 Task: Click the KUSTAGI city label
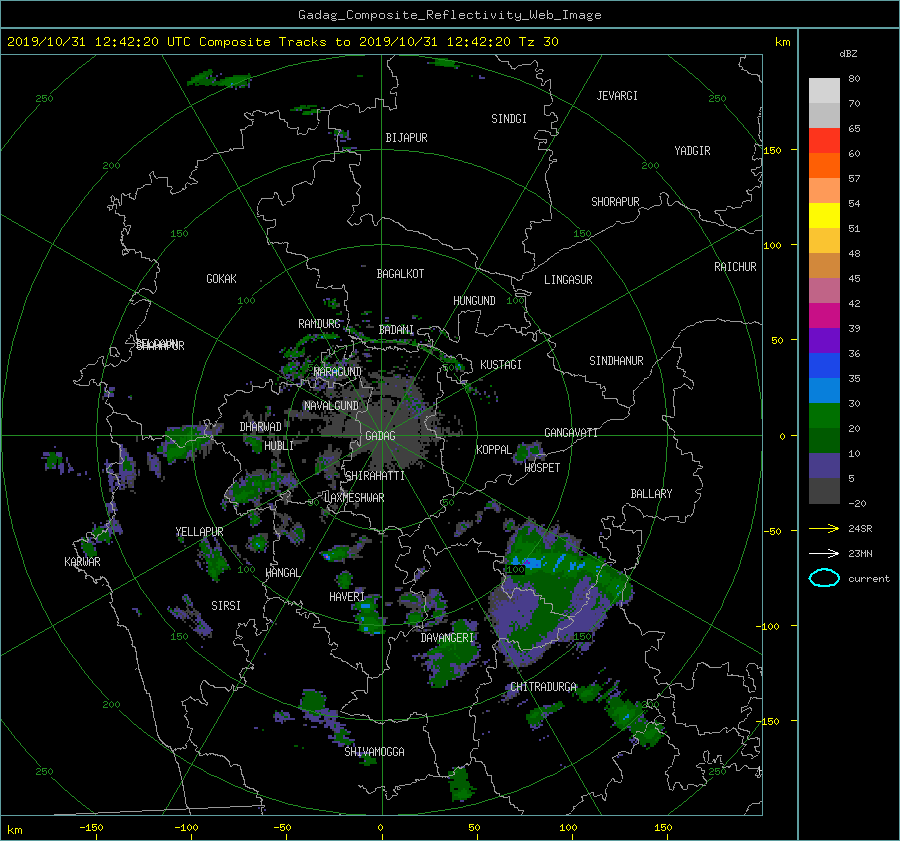point(501,365)
